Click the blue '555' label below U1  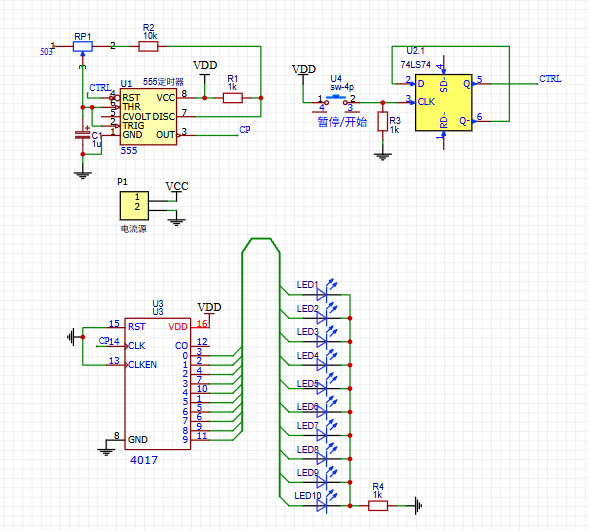129,151
